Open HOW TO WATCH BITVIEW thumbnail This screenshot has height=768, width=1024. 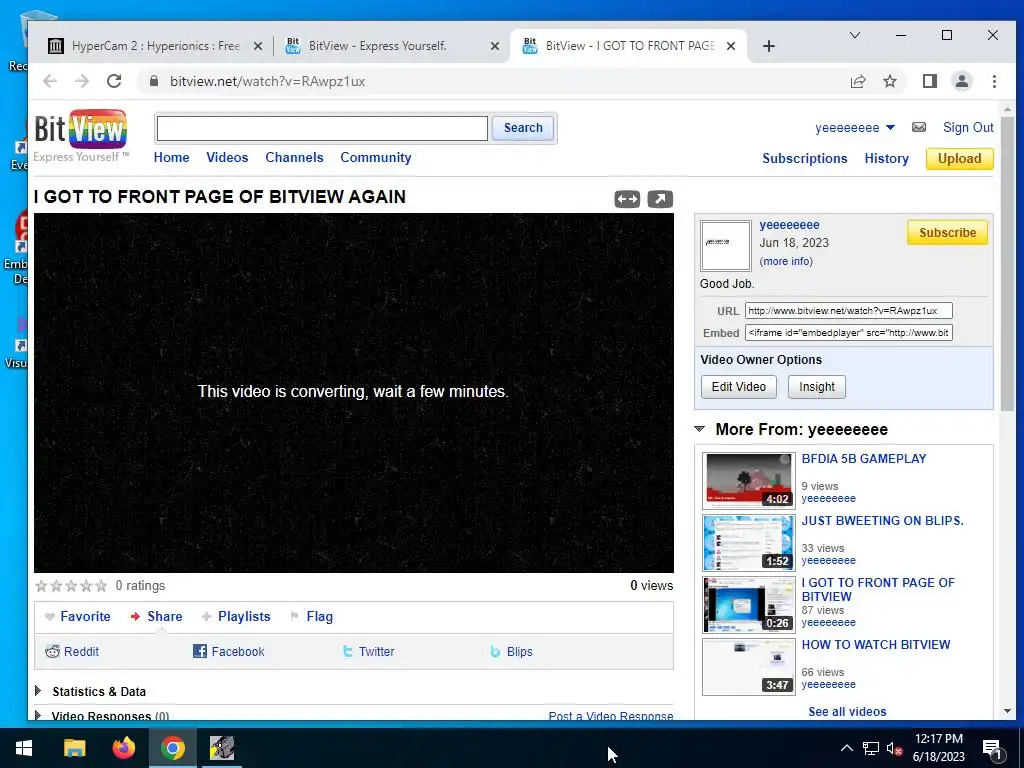748,666
